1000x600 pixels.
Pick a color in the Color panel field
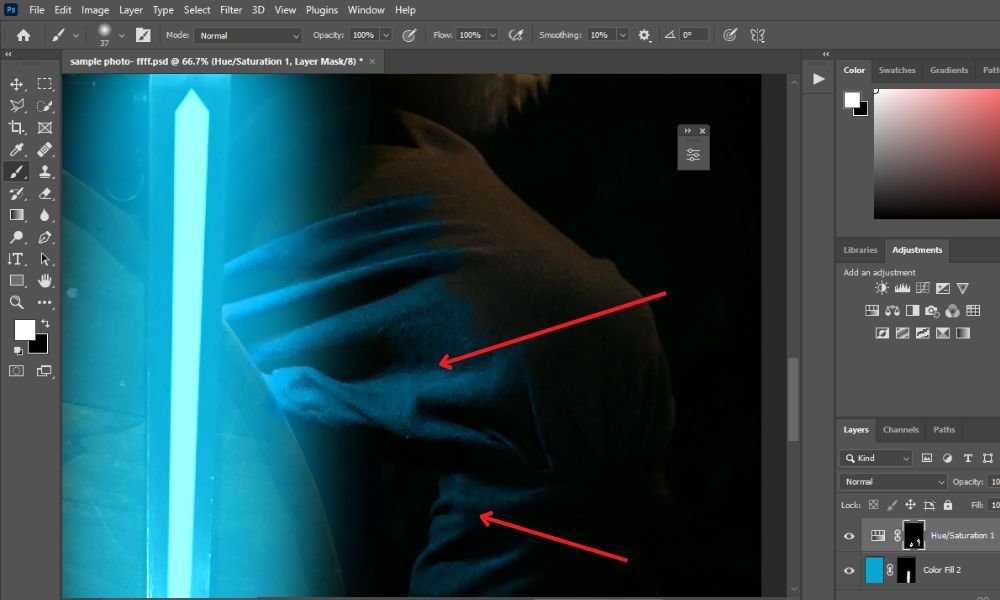(x=937, y=154)
